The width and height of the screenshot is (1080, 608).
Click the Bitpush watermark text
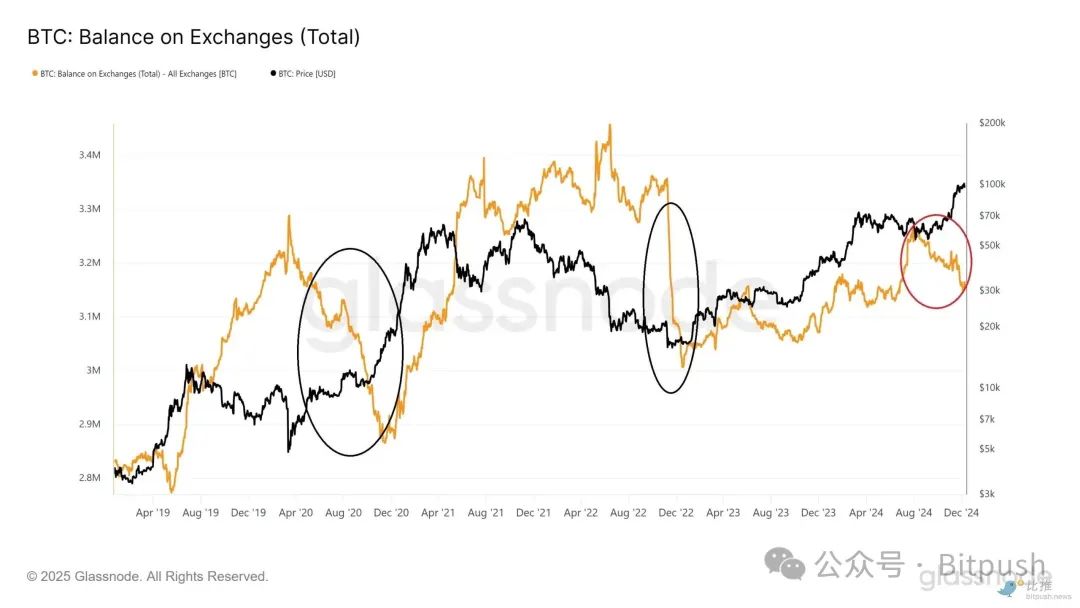pos(992,565)
